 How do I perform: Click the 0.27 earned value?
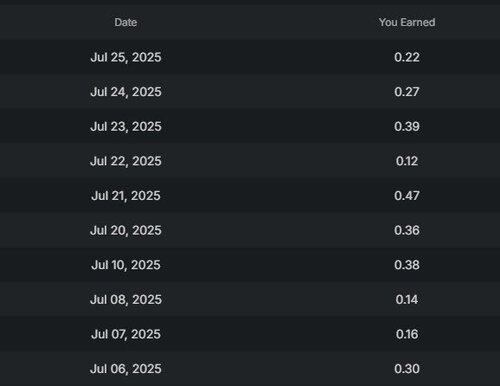point(407,92)
